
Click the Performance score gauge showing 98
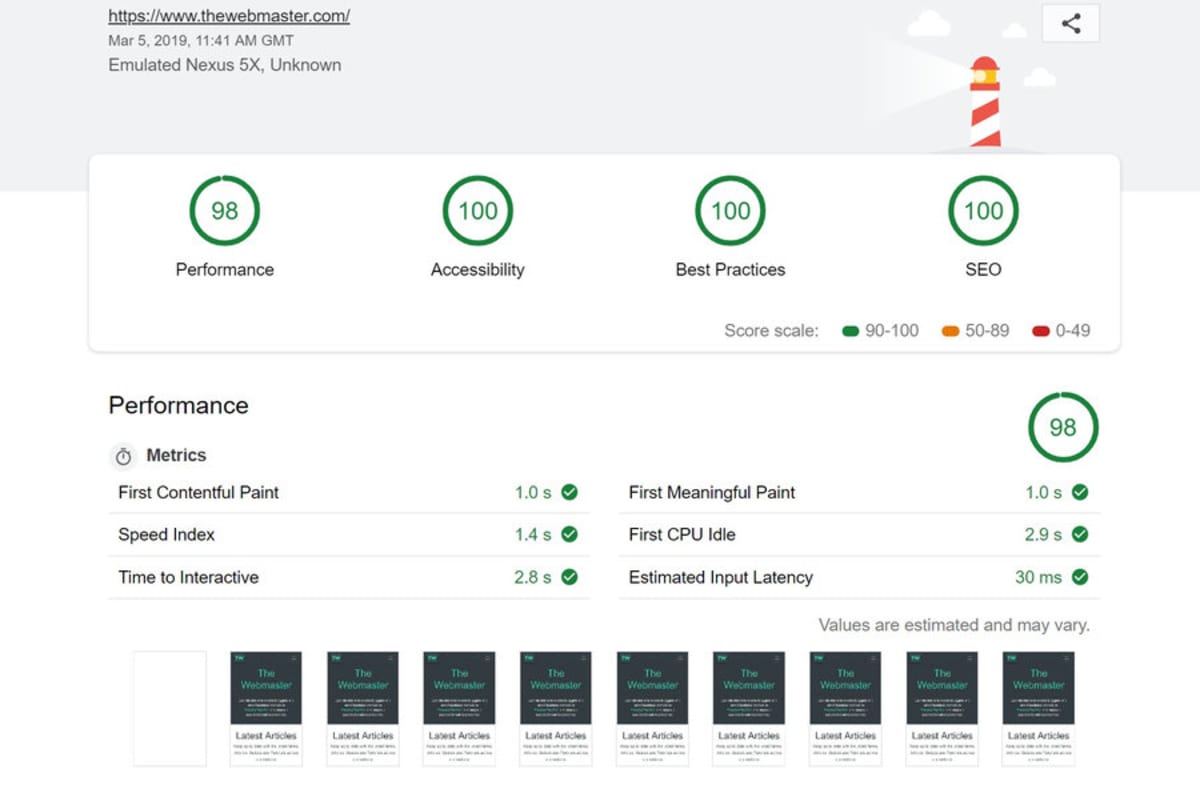225,210
